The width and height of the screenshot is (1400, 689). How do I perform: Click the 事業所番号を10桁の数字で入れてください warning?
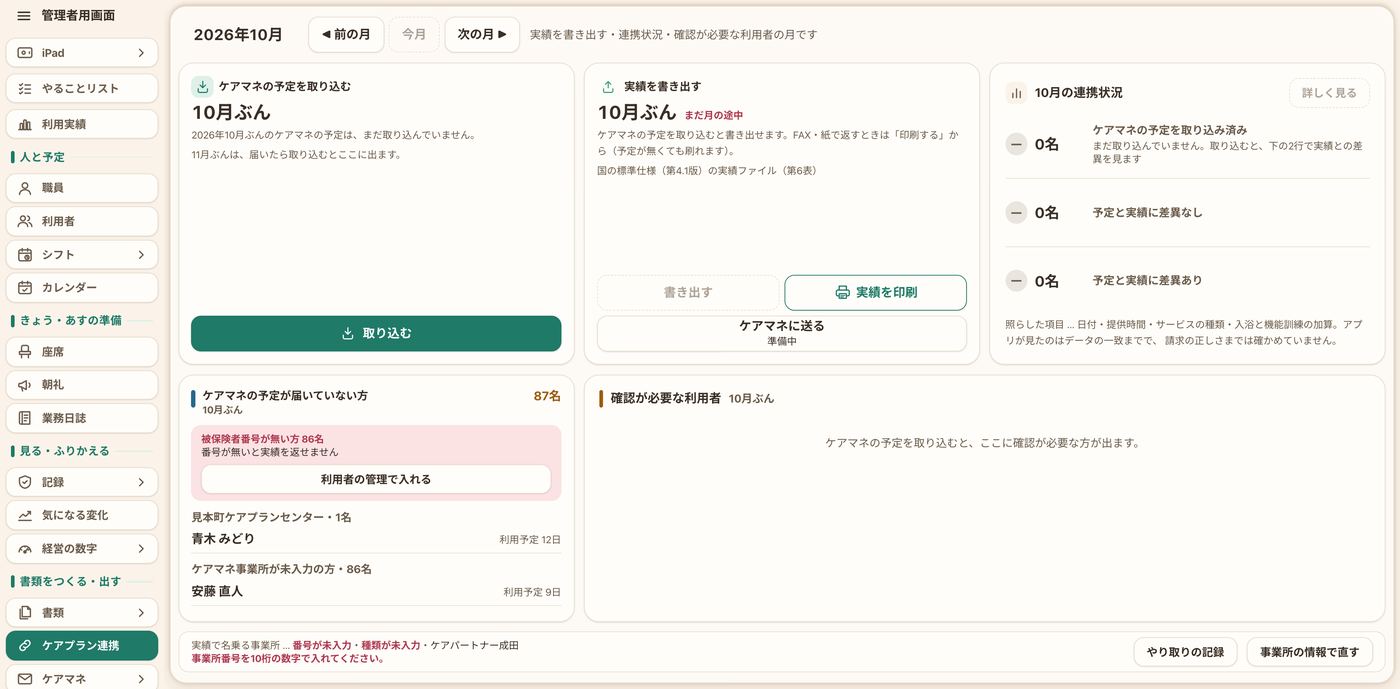coord(288,659)
